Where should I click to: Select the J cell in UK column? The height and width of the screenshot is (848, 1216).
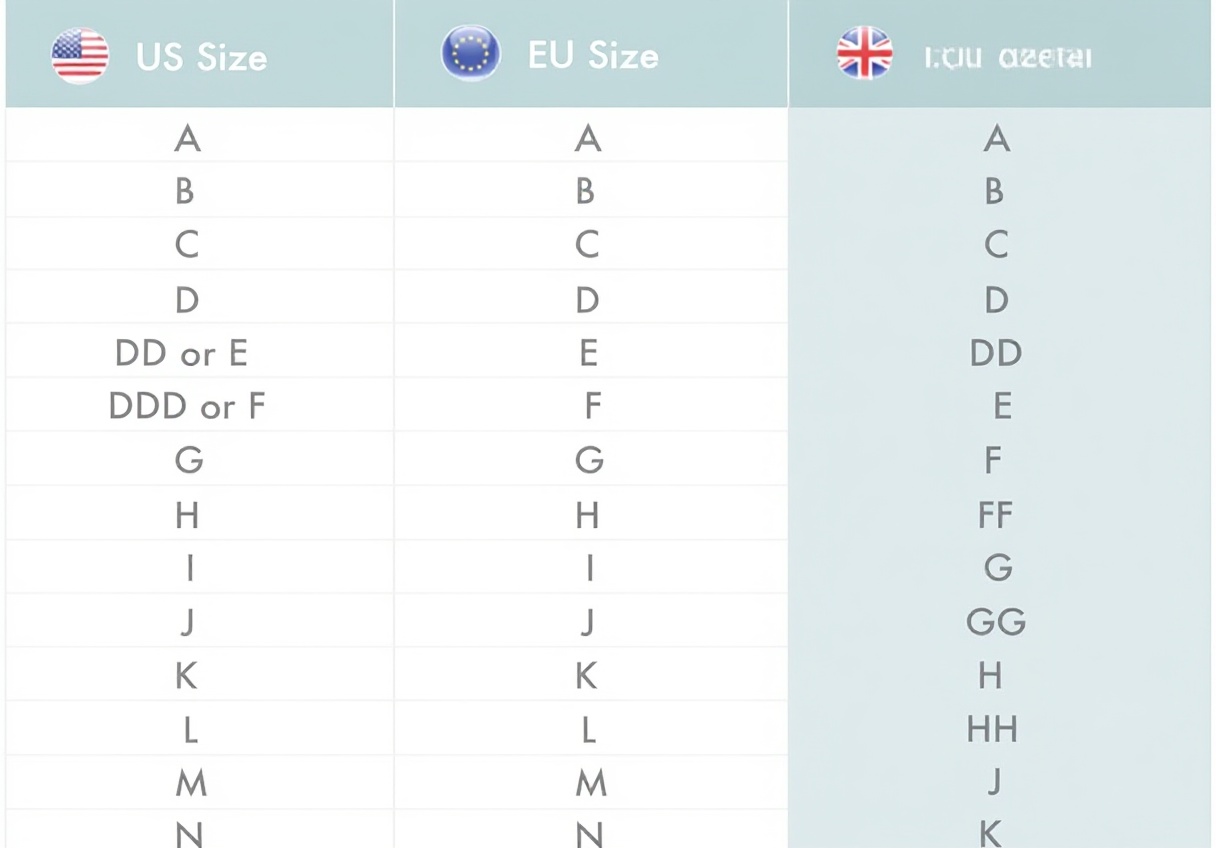click(x=994, y=781)
